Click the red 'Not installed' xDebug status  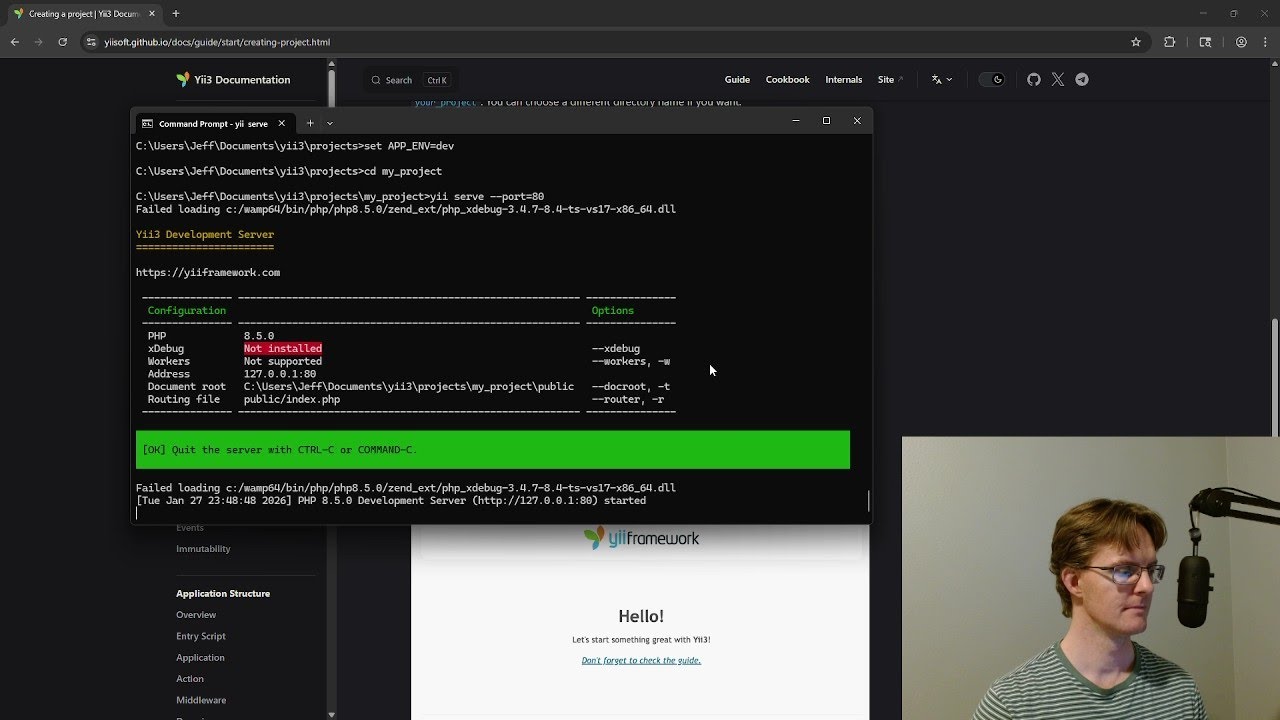click(283, 349)
